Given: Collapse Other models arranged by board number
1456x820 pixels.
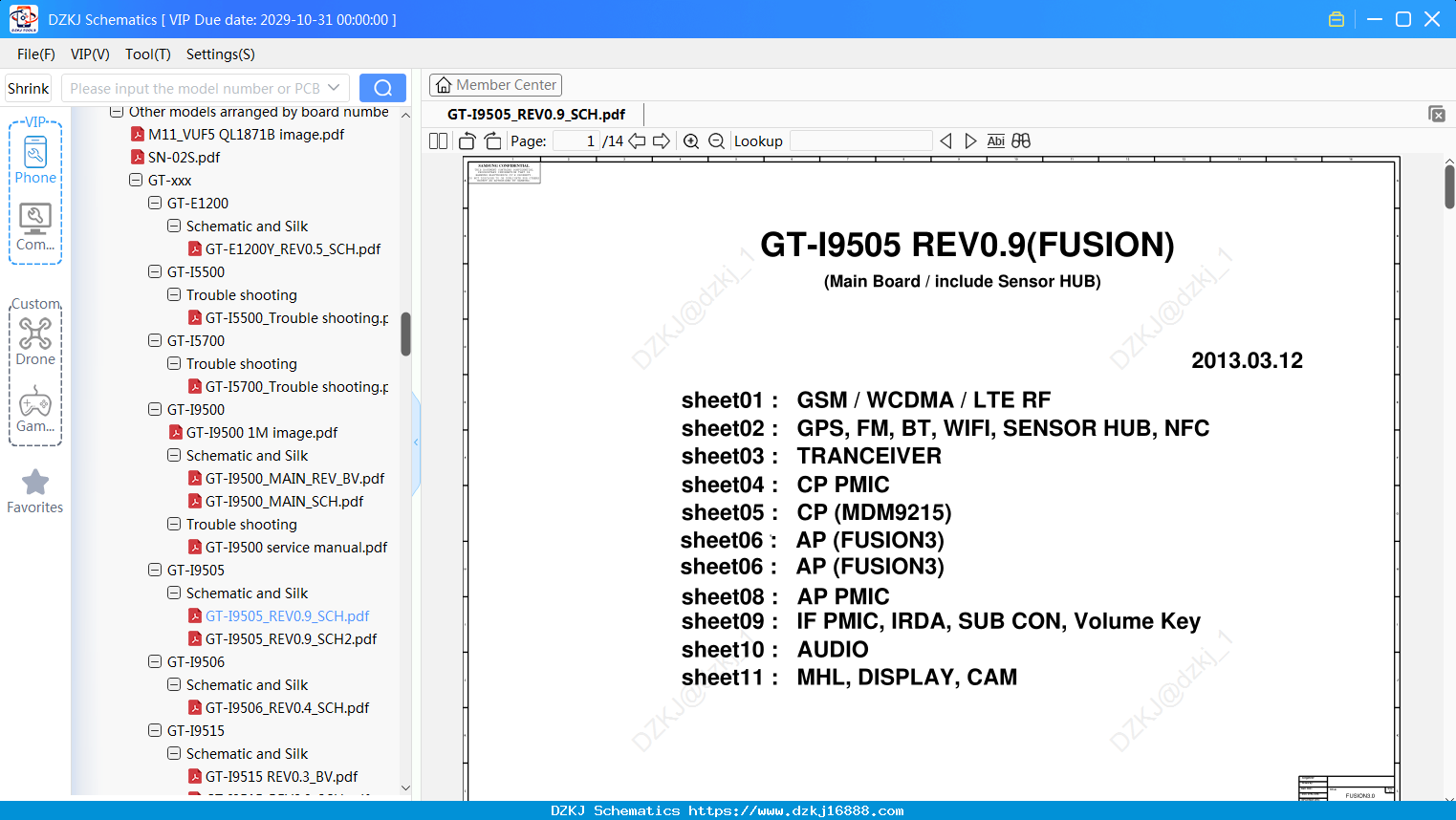Looking at the screenshot, I should point(117,112).
